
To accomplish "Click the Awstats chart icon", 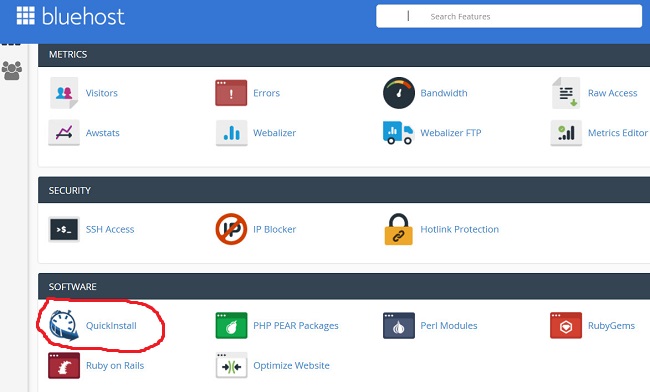I will point(64,133).
